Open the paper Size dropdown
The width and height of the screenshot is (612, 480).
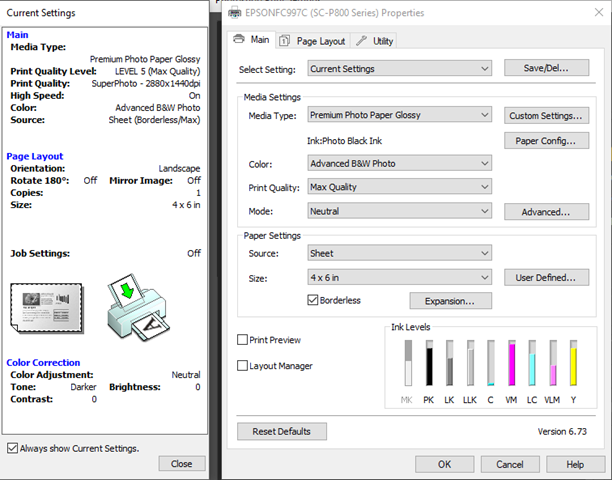coord(399,277)
